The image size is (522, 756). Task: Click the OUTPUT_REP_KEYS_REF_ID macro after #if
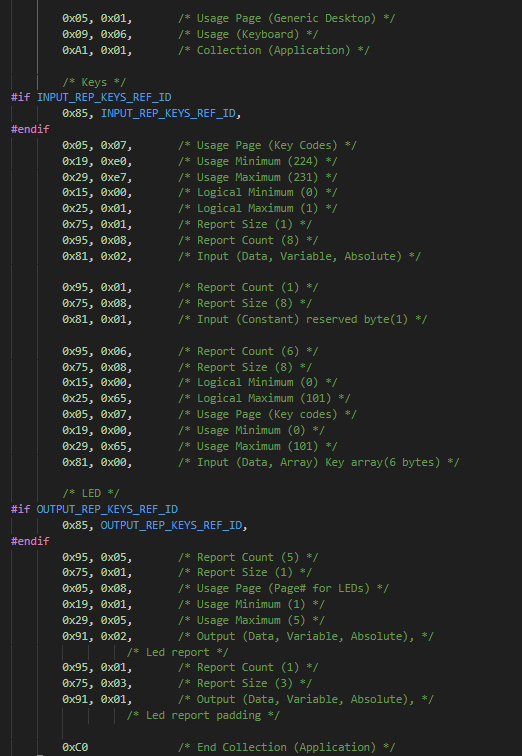(x=107, y=509)
